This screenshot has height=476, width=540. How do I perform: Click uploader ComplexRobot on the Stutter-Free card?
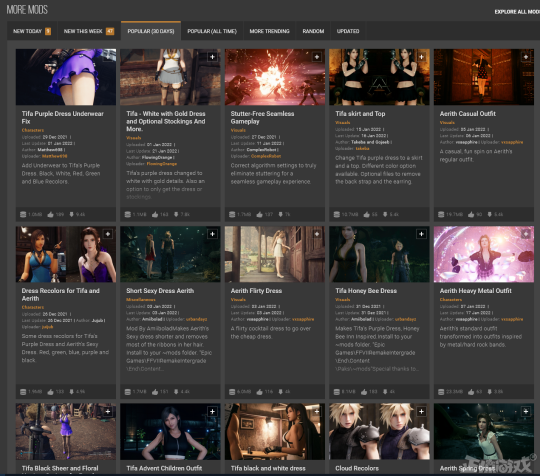pos(266,156)
